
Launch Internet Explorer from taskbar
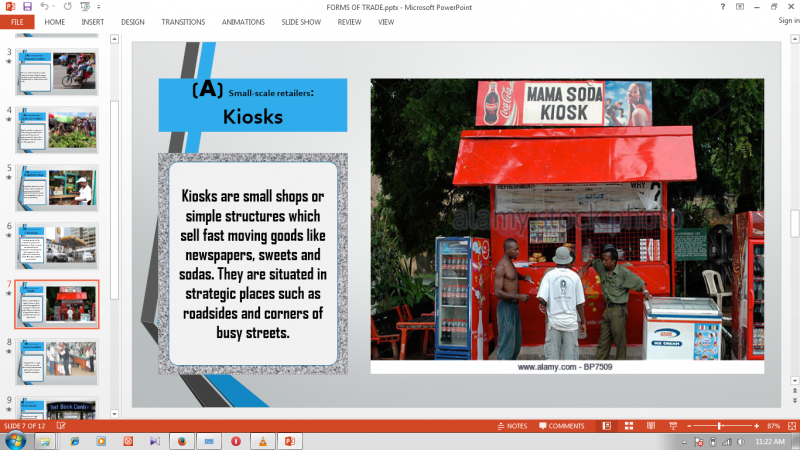pyautogui.click(x=74, y=441)
